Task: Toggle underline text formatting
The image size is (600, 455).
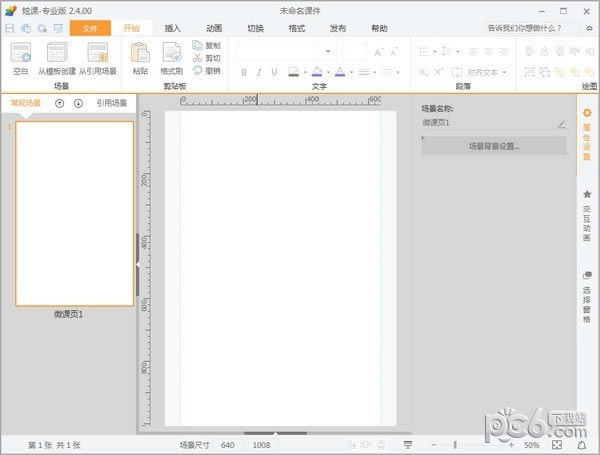Action: coord(273,72)
